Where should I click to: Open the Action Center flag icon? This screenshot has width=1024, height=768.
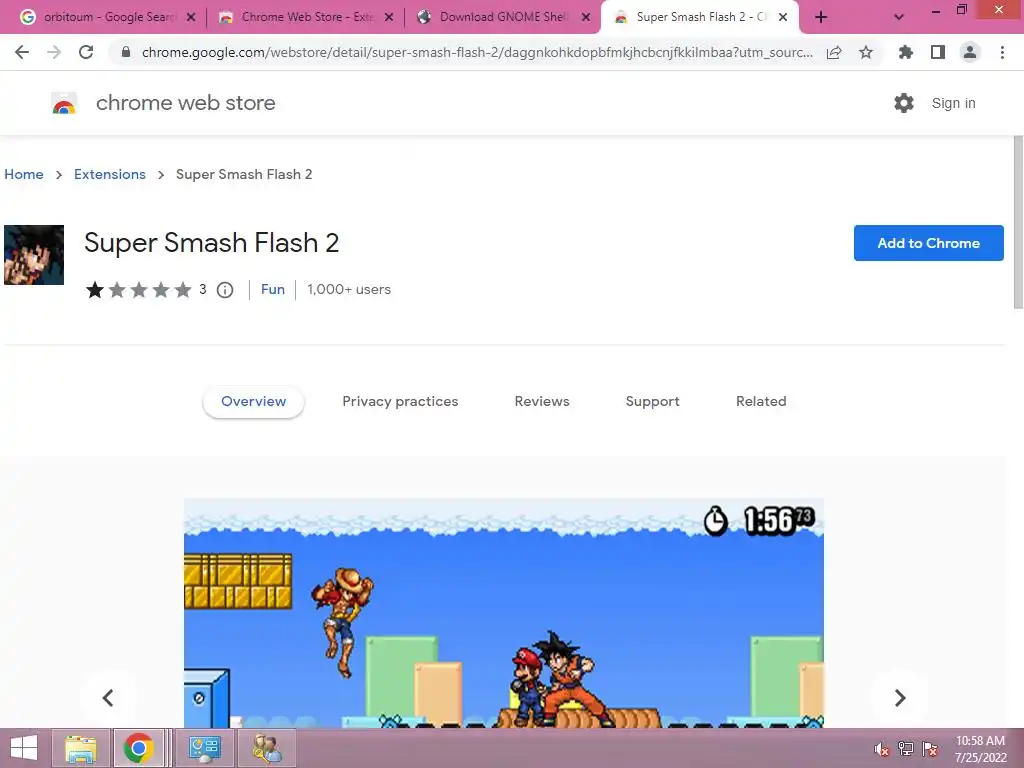coord(930,749)
